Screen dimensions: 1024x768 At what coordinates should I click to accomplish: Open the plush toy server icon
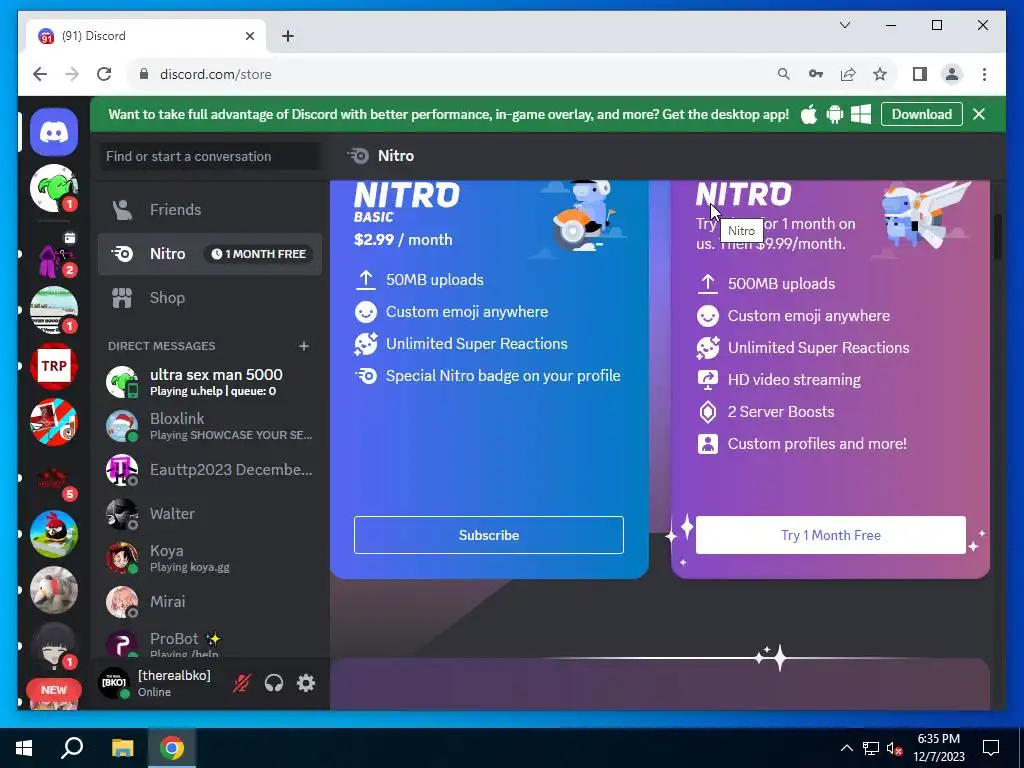[x=54, y=590]
